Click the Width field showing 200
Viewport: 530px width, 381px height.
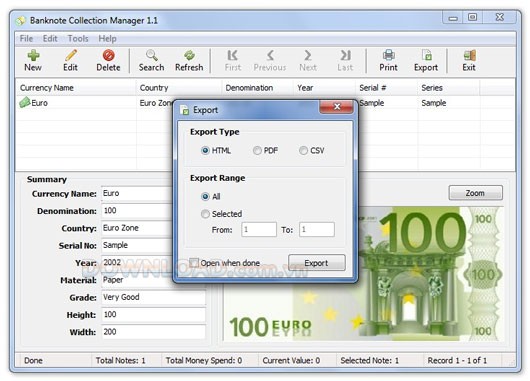pos(153,332)
